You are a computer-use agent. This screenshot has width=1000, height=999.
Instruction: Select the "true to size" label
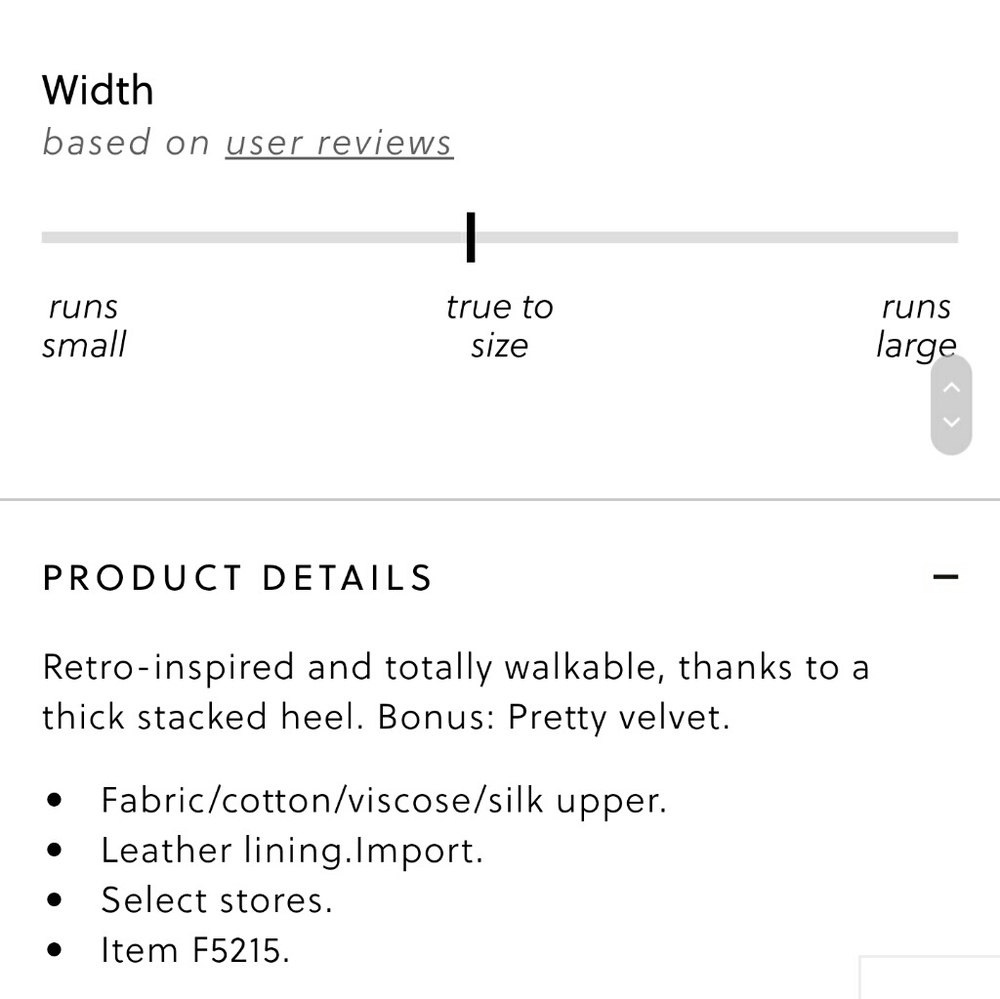click(x=499, y=326)
